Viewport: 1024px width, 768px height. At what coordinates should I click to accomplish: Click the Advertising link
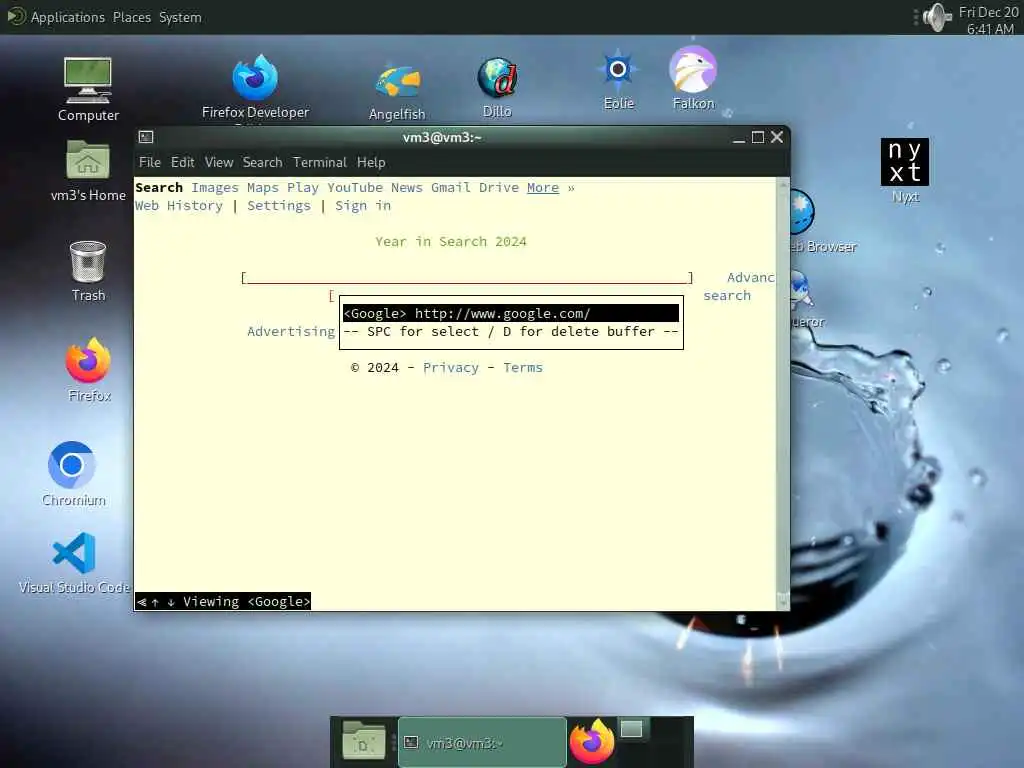[291, 332]
